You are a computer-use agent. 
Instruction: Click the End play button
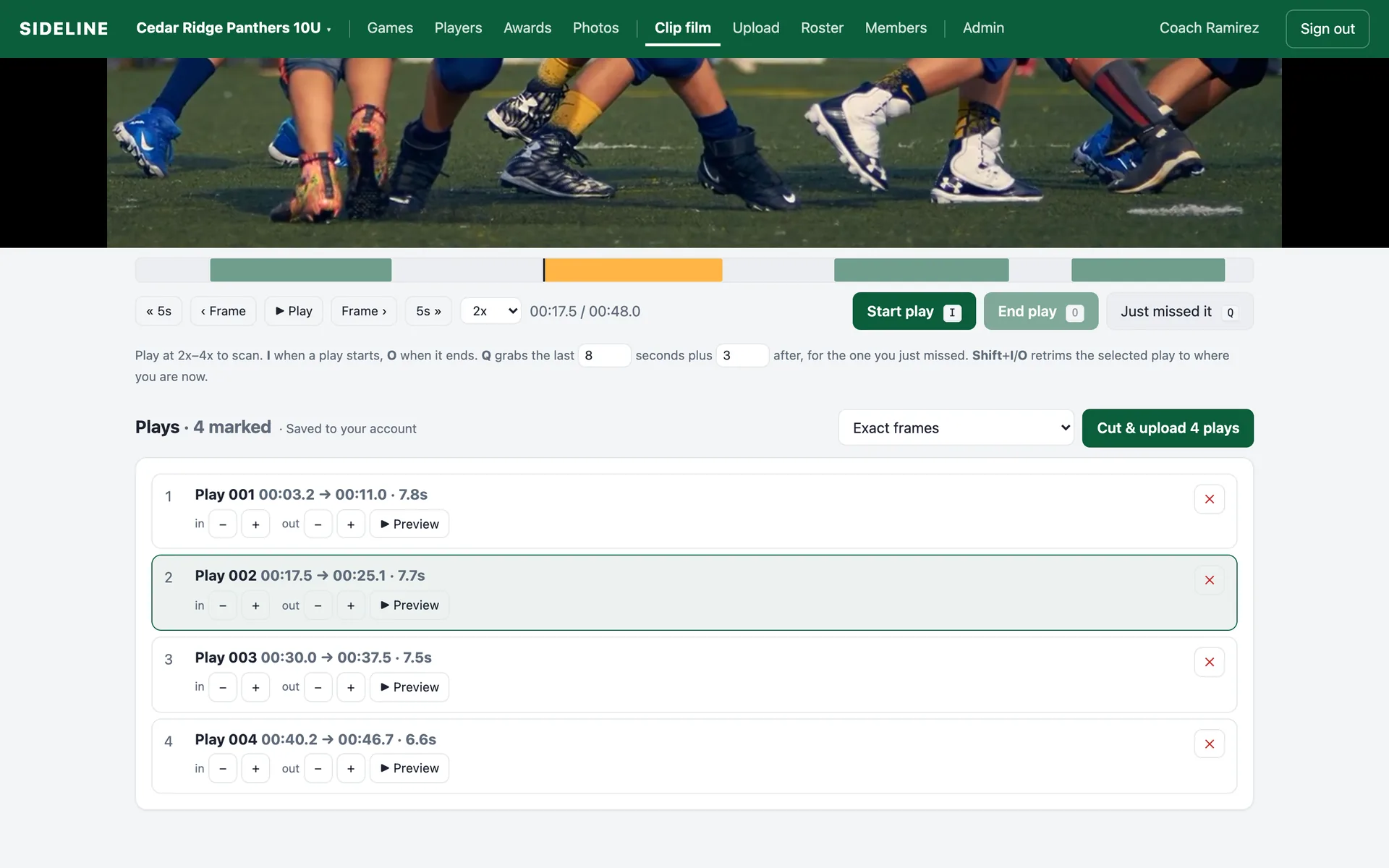[1040, 311]
